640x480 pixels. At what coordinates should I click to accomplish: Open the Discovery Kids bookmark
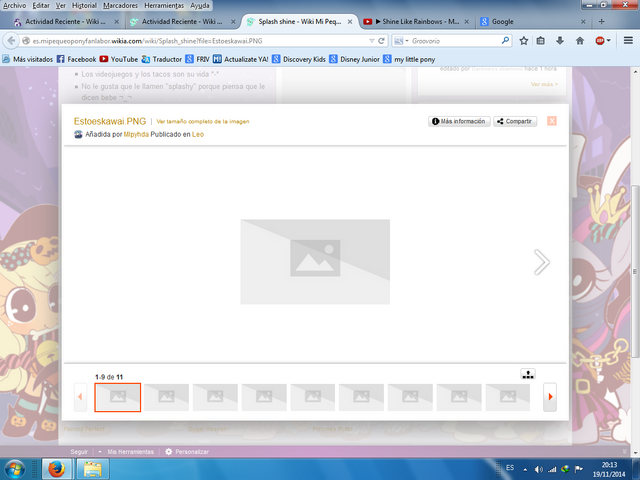pyautogui.click(x=299, y=59)
